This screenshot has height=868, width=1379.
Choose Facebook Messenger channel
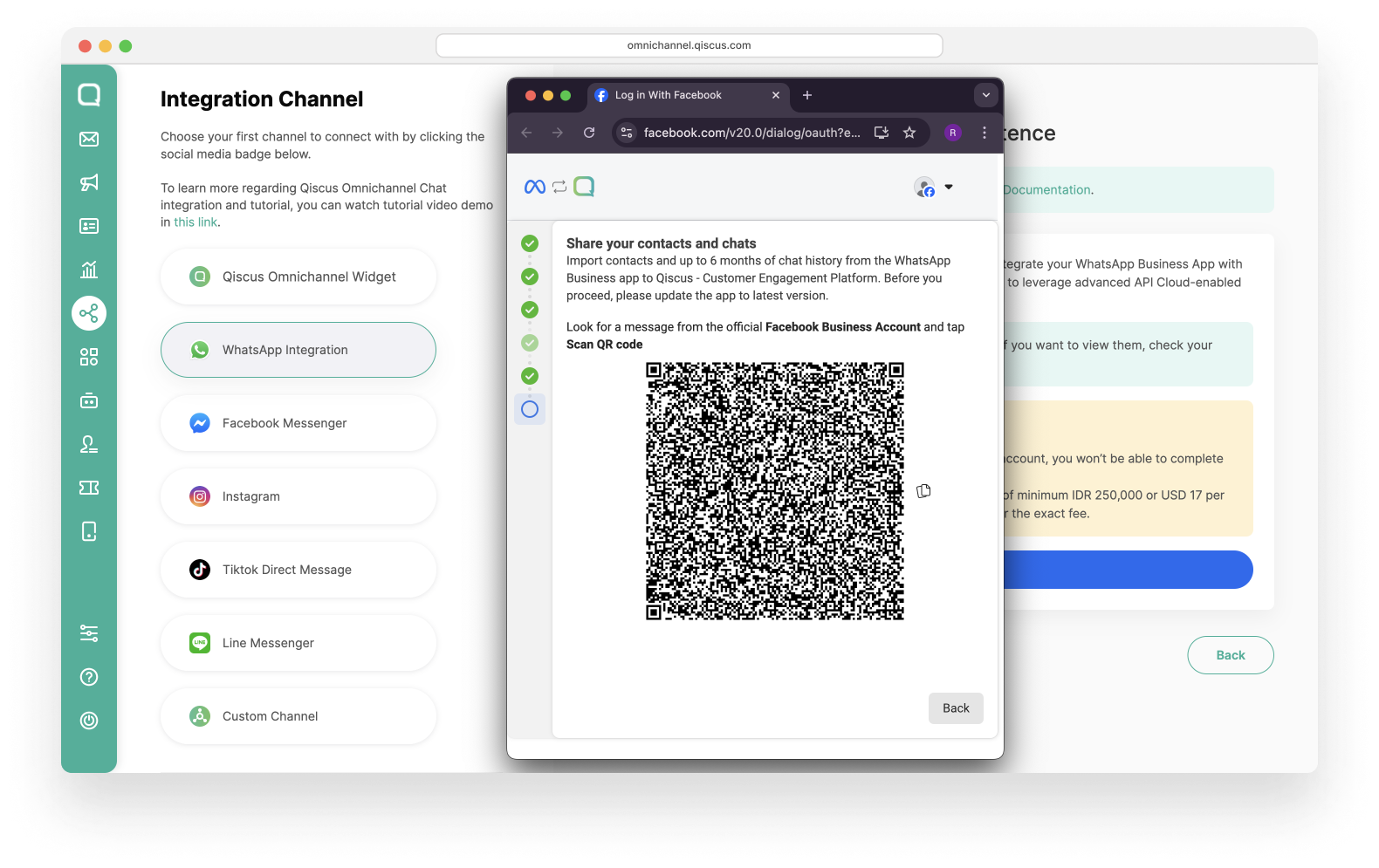coord(298,423)
